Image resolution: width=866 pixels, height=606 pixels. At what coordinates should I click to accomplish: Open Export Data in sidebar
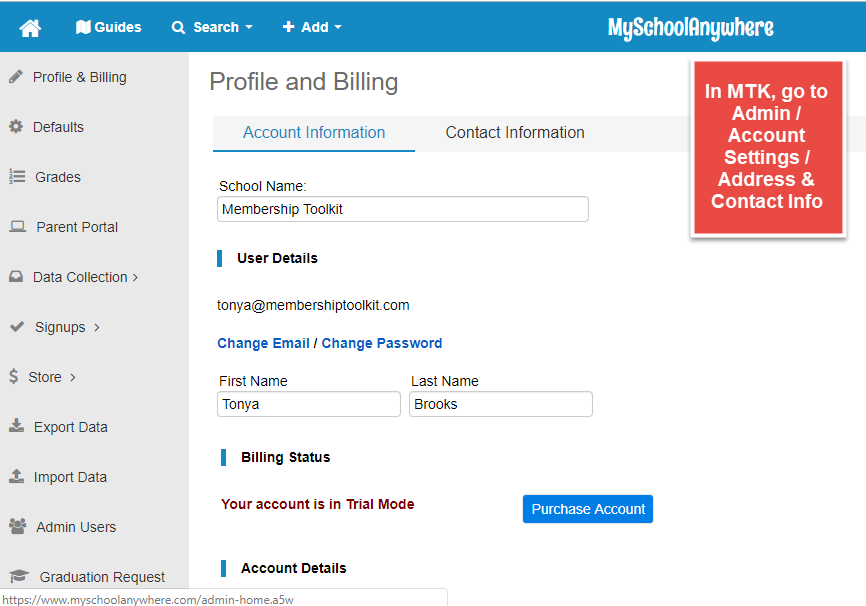[x=70, y=428]
